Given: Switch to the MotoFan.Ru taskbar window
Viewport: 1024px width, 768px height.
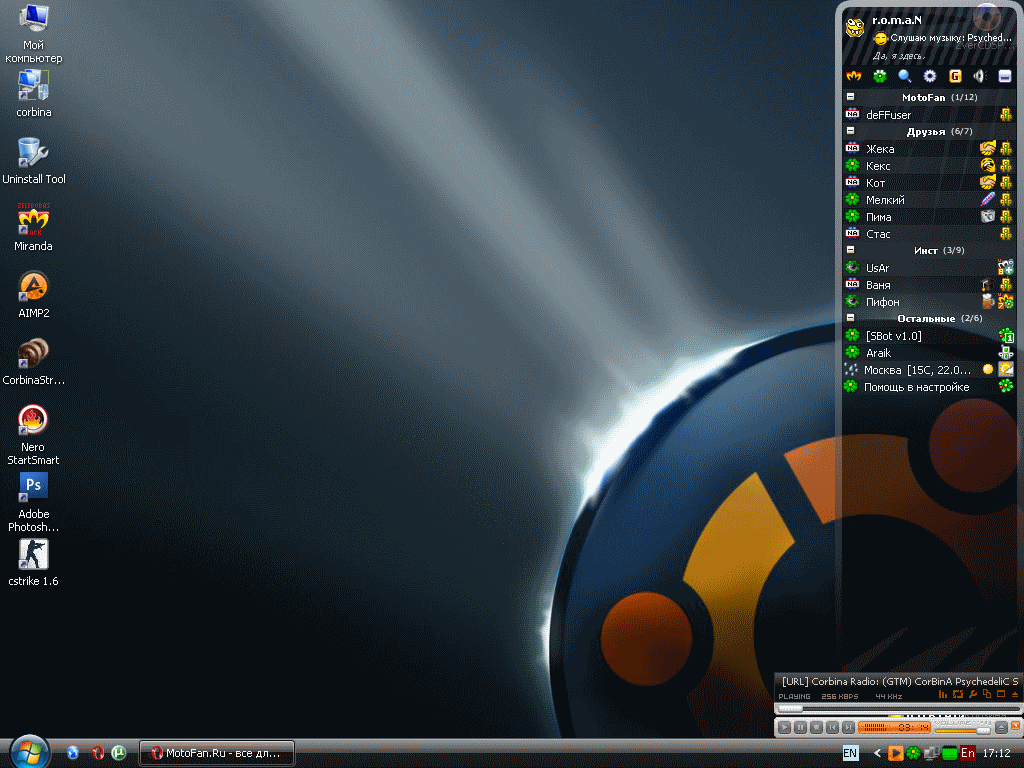Looking at the screenshot, I should (x=217, y=753).
